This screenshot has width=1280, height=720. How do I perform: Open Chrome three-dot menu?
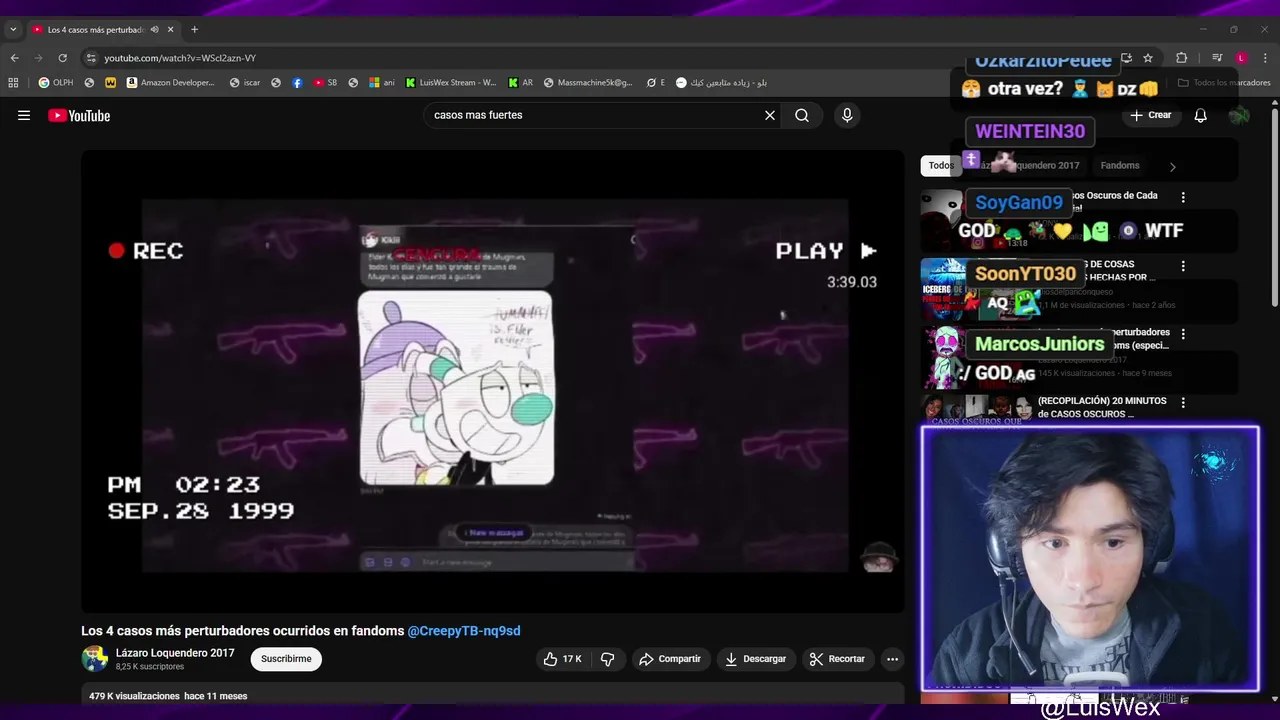coord(1265,58)
